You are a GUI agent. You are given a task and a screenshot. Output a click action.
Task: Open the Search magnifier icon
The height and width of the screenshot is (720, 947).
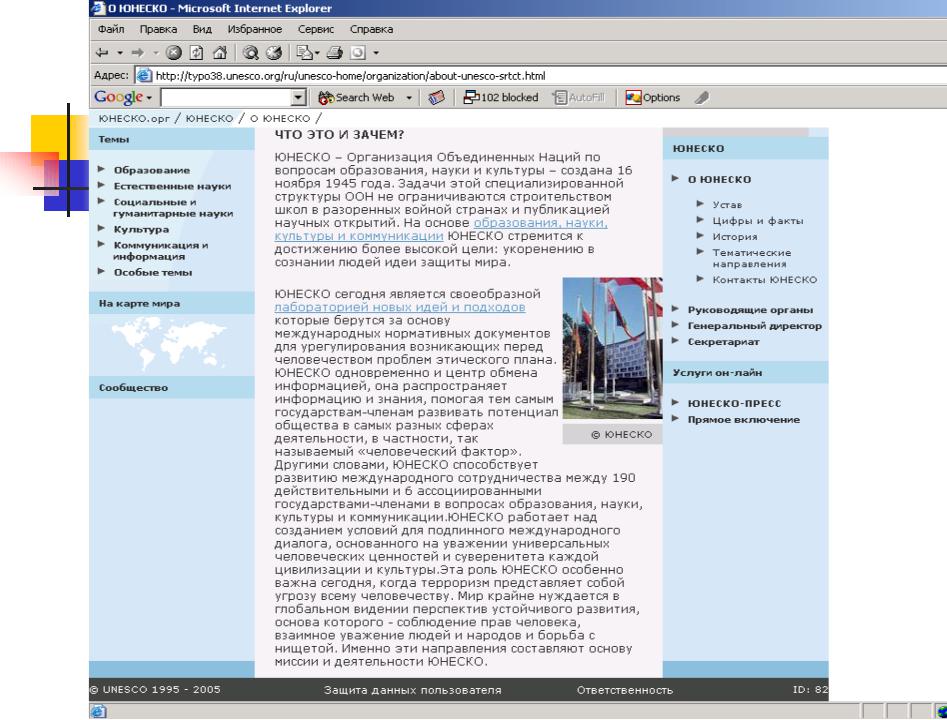250,53
